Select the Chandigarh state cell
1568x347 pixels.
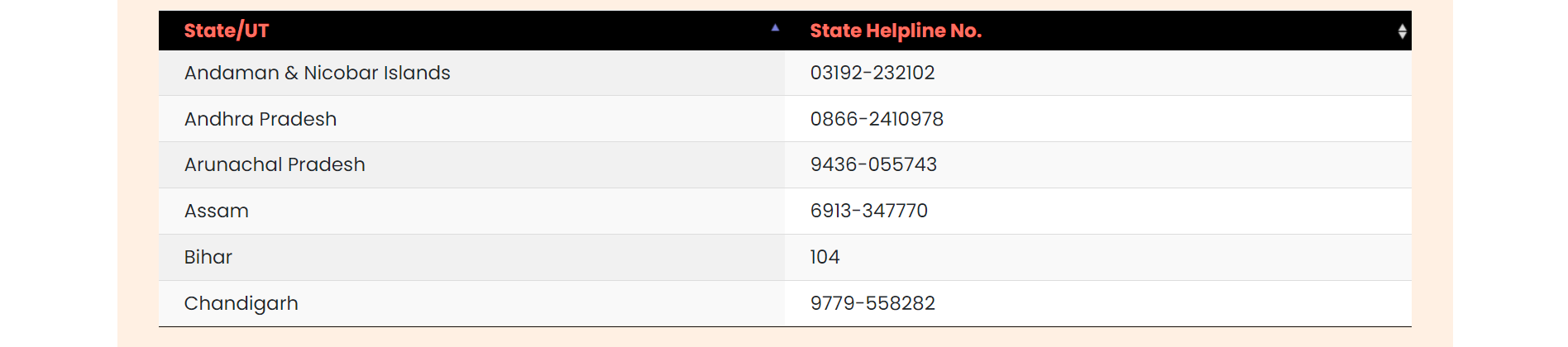point(471,303)
